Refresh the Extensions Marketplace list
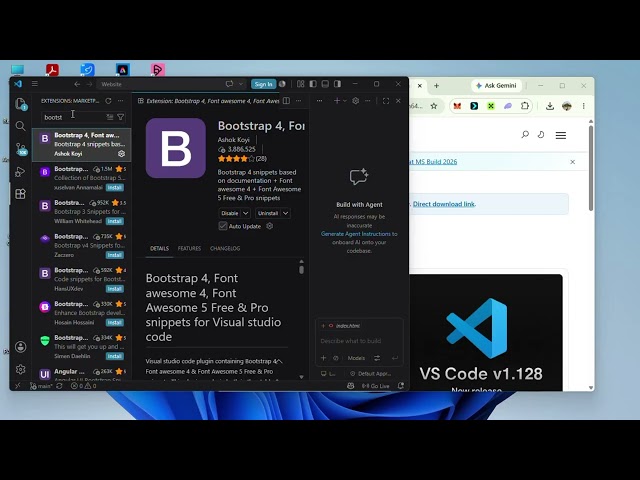 pyautogui.click(x=108, y=101)
